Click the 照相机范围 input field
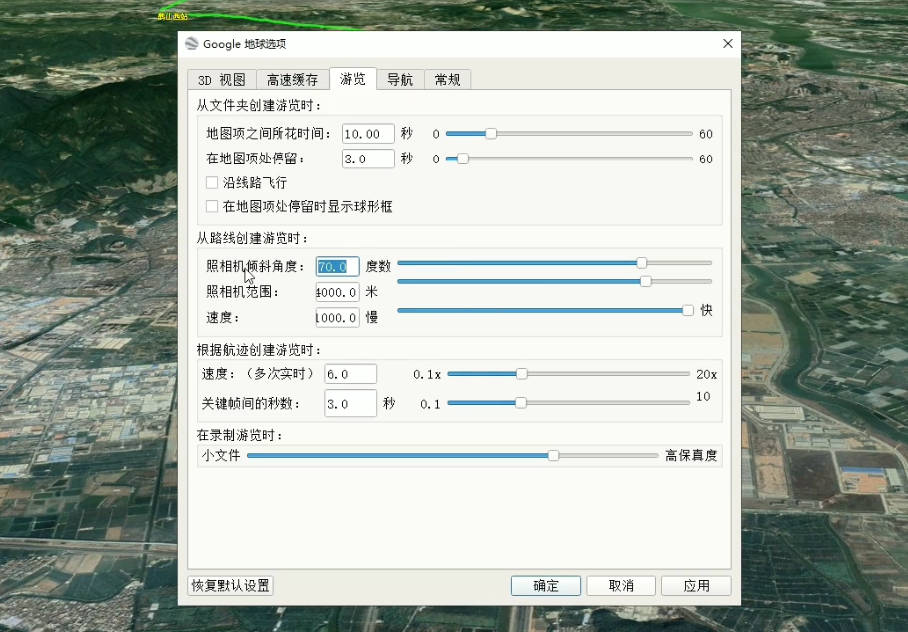908x632 pixels. [x=337, y=292]
